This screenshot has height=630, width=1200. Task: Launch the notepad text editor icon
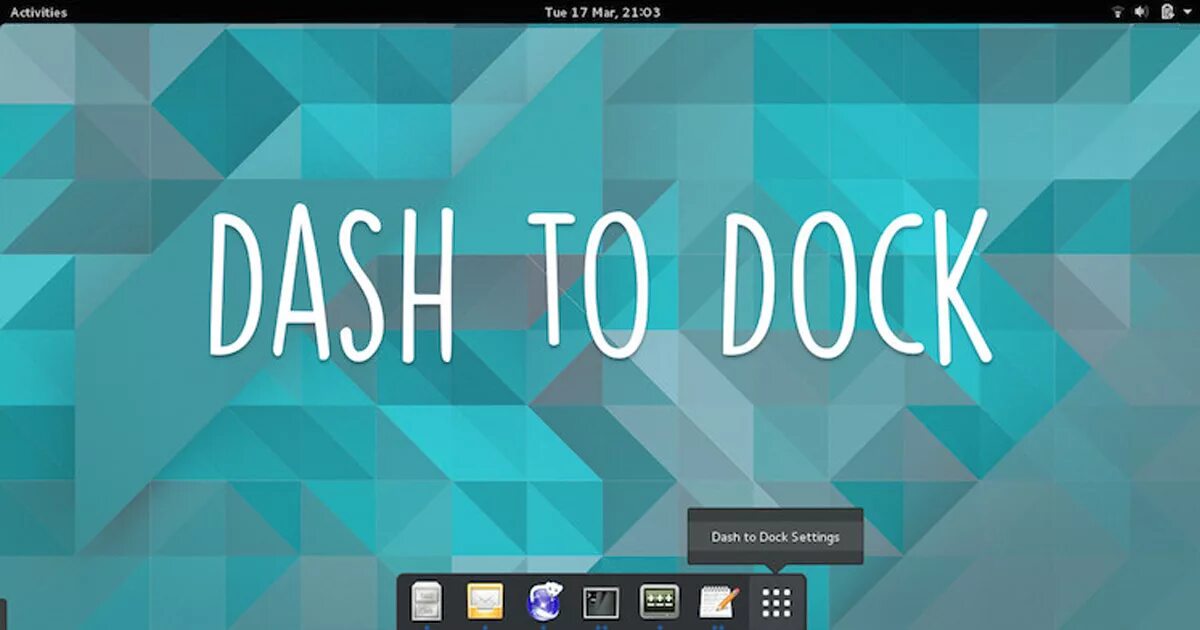(x=718, y=602)
